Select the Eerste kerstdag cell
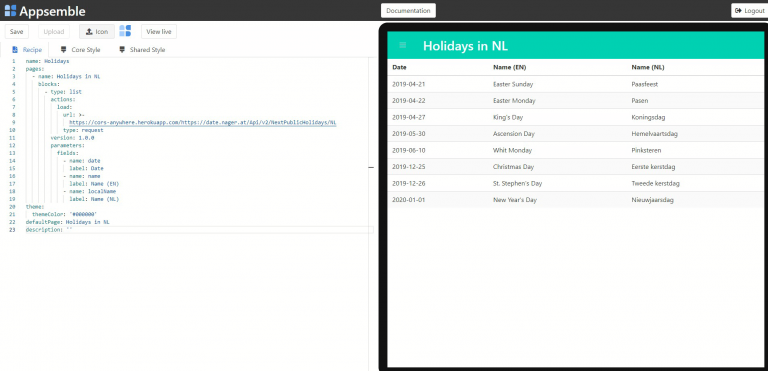The height and width of the screenshot is (371, 768). point(653,167)
